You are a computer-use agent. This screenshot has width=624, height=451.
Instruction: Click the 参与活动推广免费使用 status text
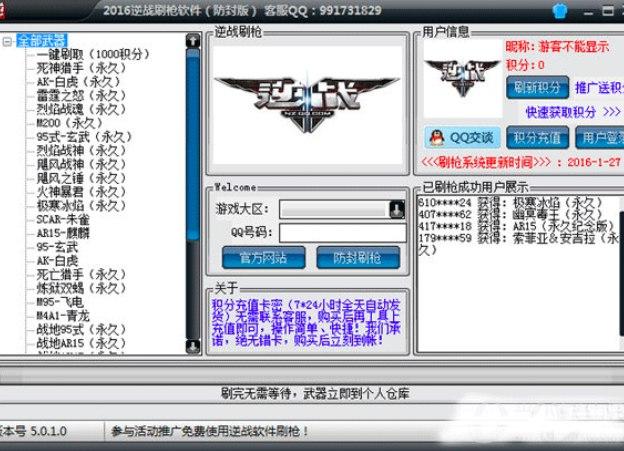coord(210,431)
